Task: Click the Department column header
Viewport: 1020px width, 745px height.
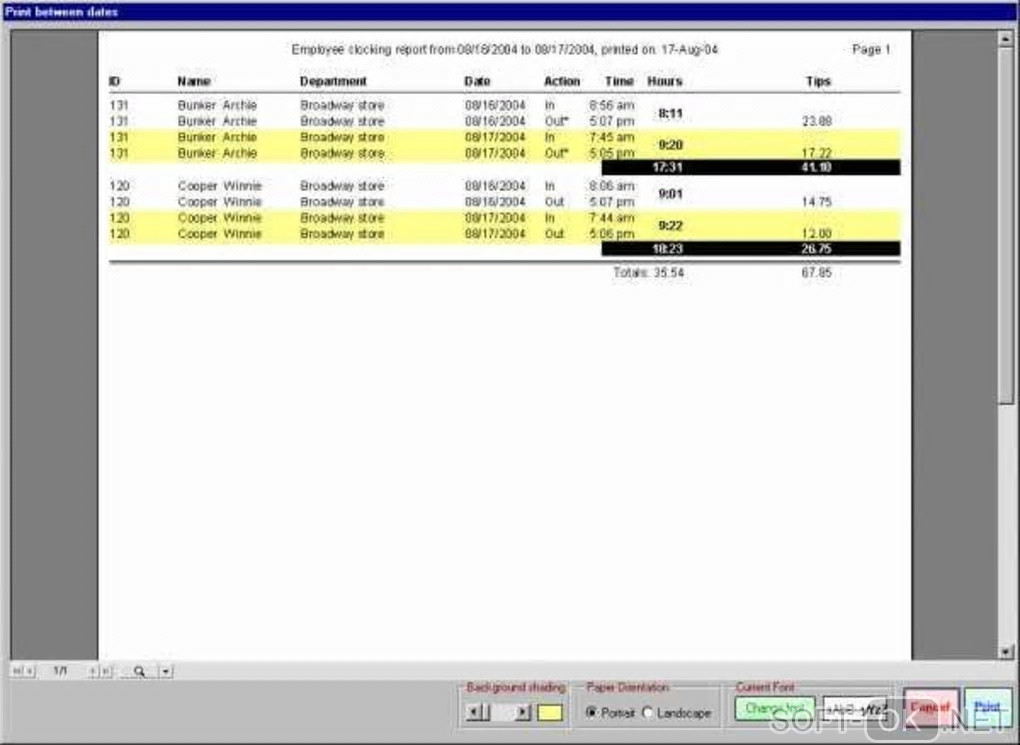Action: (x=333, y=81)
